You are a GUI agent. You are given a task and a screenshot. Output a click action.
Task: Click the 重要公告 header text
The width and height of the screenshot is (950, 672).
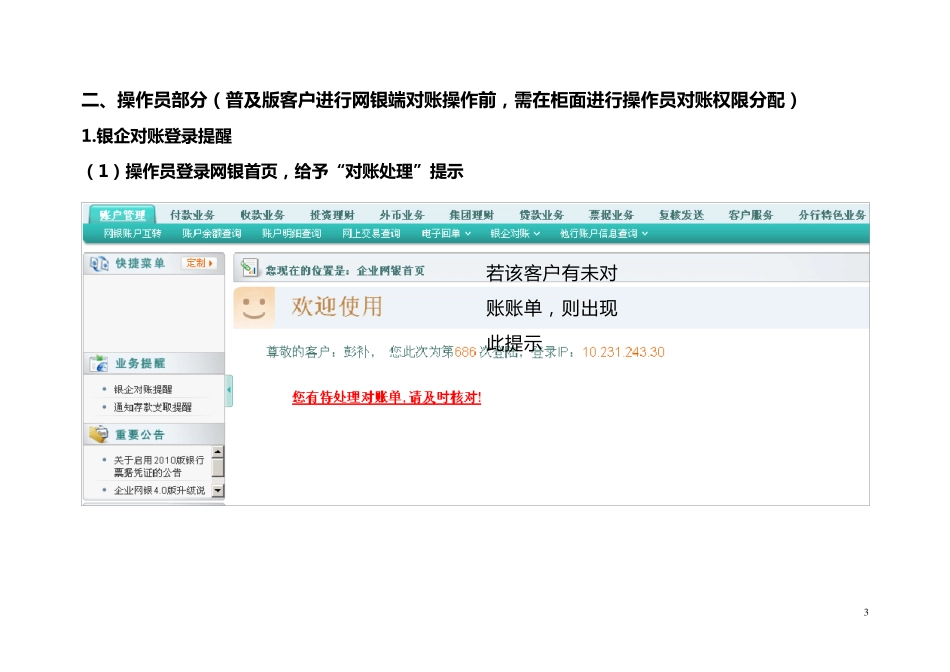coord(140,434)
